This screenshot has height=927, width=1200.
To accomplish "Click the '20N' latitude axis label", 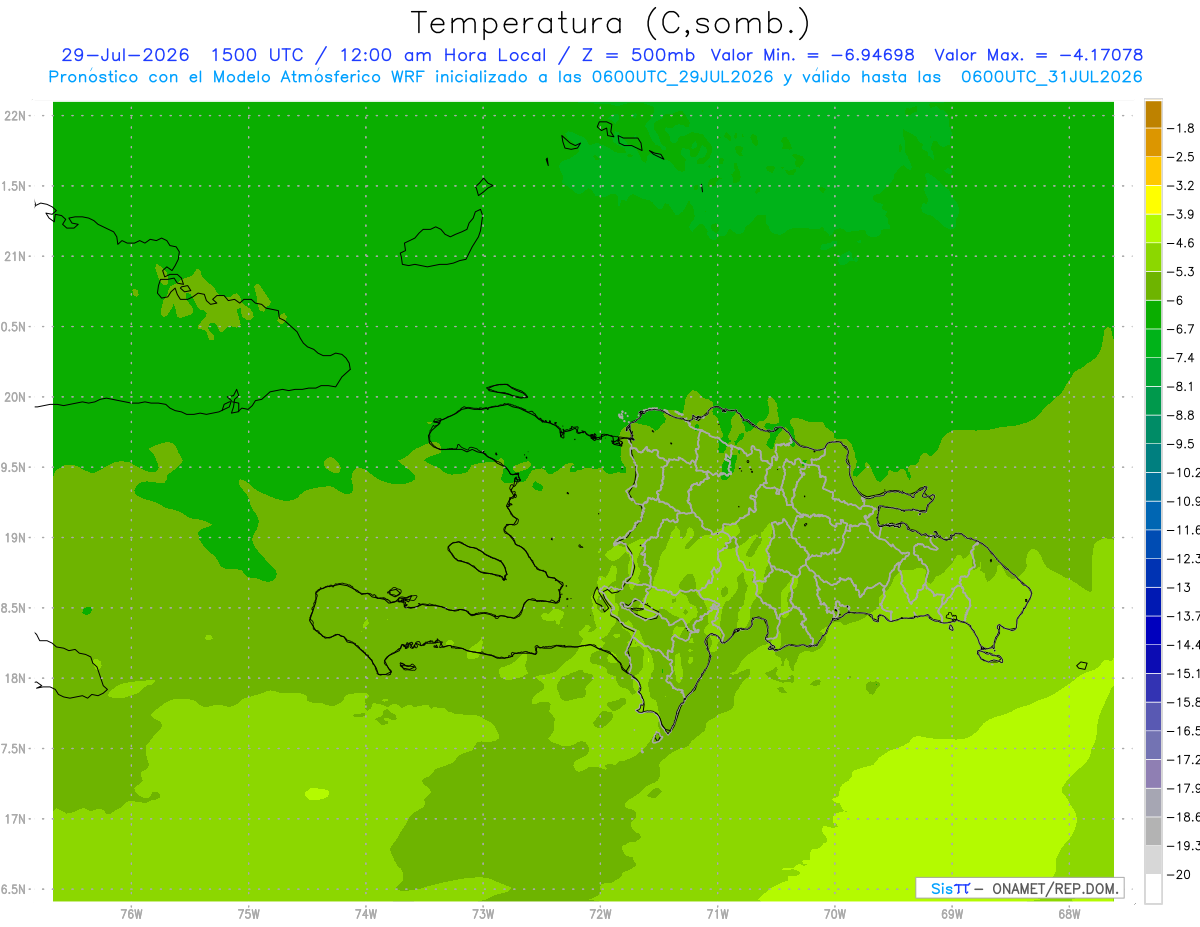I will (x=16, y=397).
